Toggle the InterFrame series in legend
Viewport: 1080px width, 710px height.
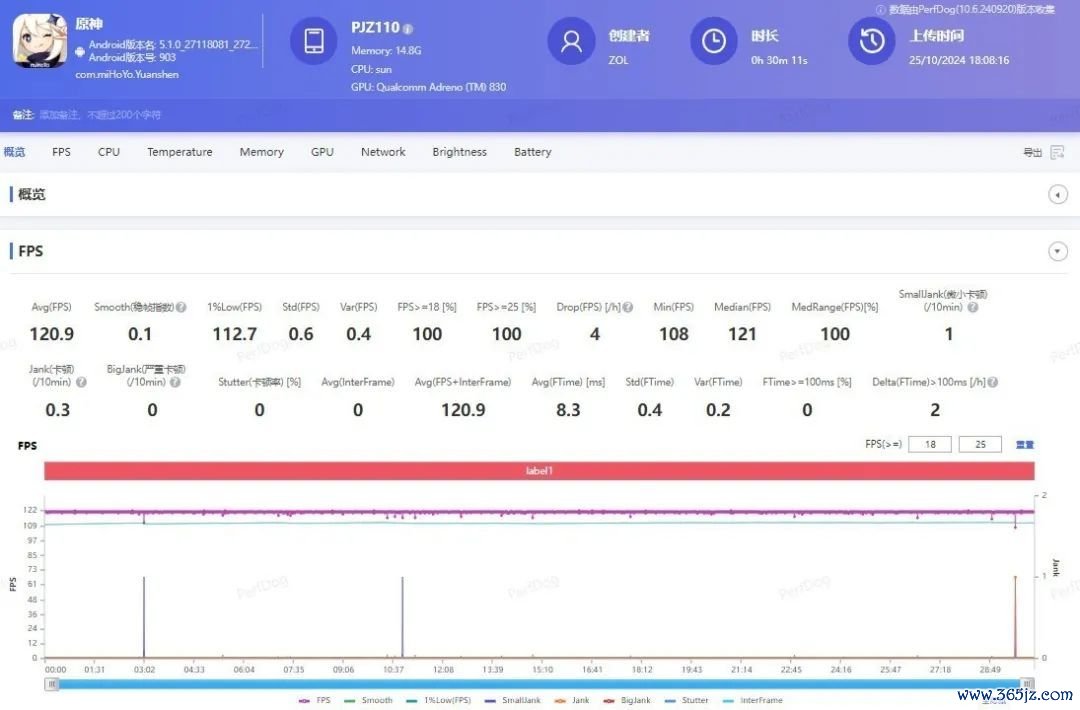(x=753, y=700)
